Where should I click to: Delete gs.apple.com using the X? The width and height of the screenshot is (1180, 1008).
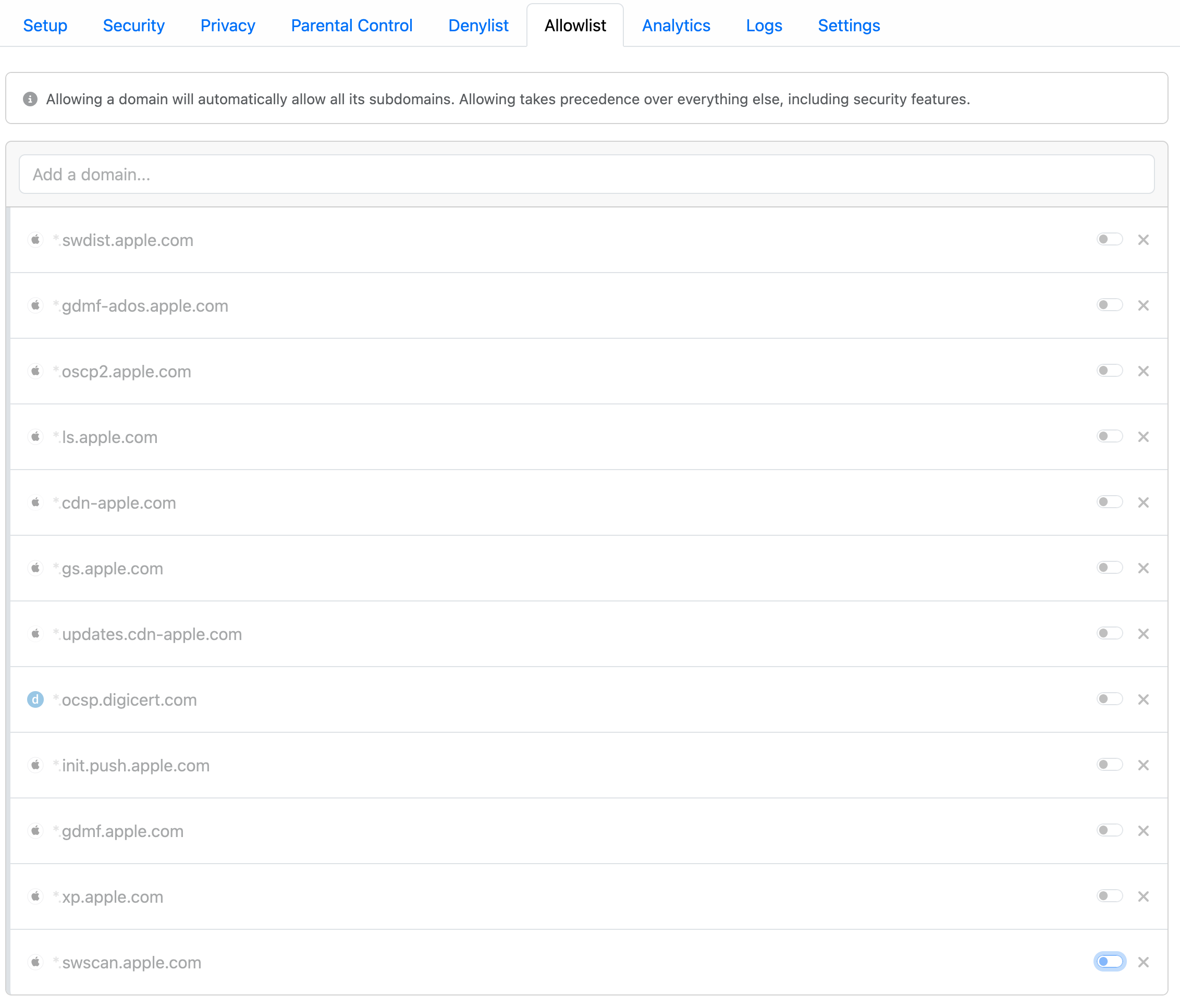(x=1143, y=568)
